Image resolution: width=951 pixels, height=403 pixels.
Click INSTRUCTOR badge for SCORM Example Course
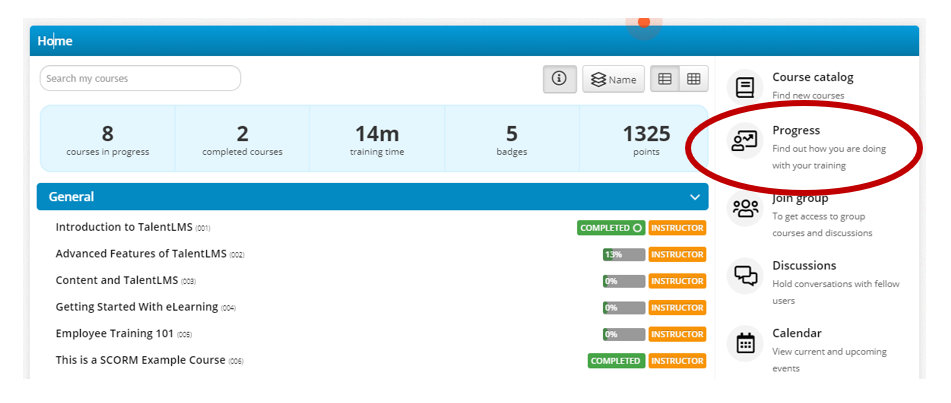(x=677, y=361)
